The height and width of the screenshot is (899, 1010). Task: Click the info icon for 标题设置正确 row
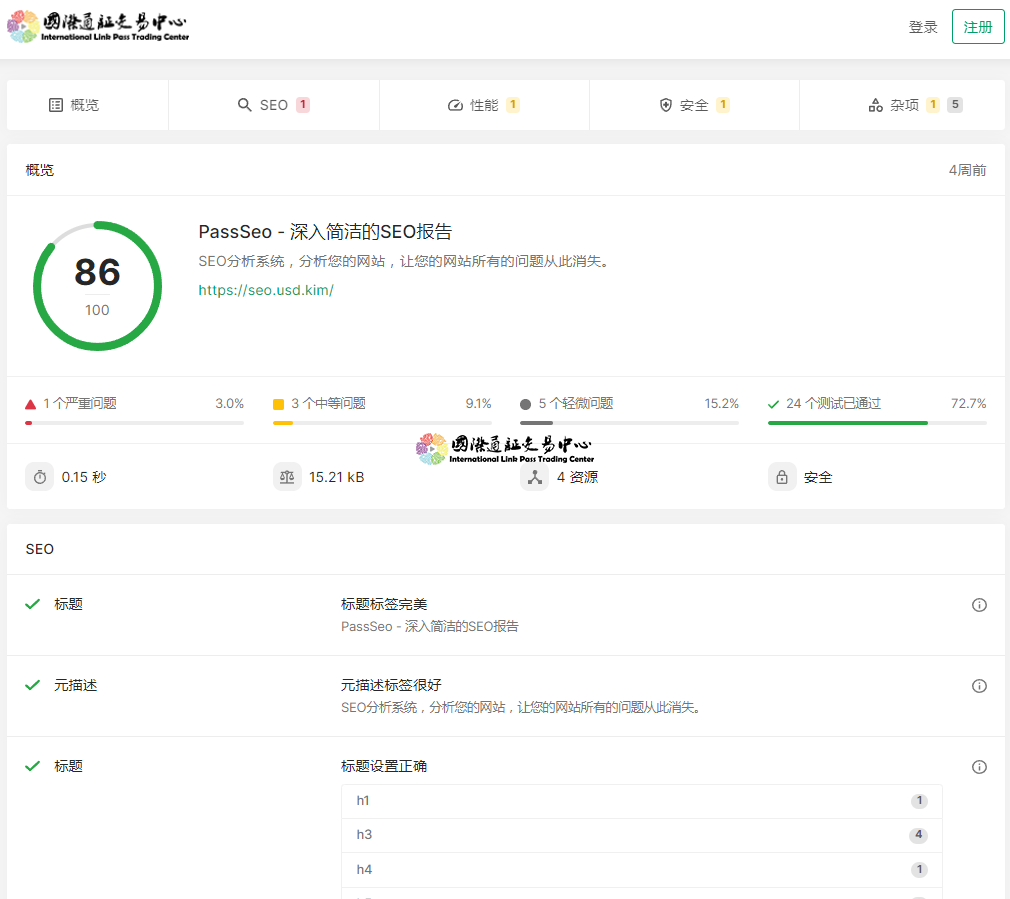tap(979, 767)
